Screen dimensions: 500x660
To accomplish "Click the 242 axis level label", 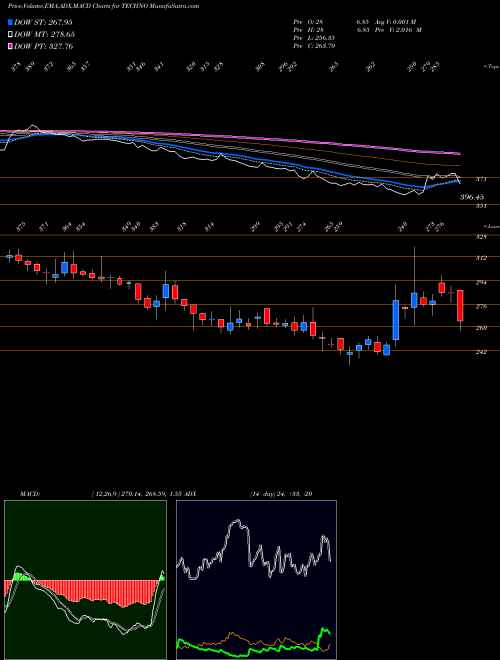I will [481, 351].
